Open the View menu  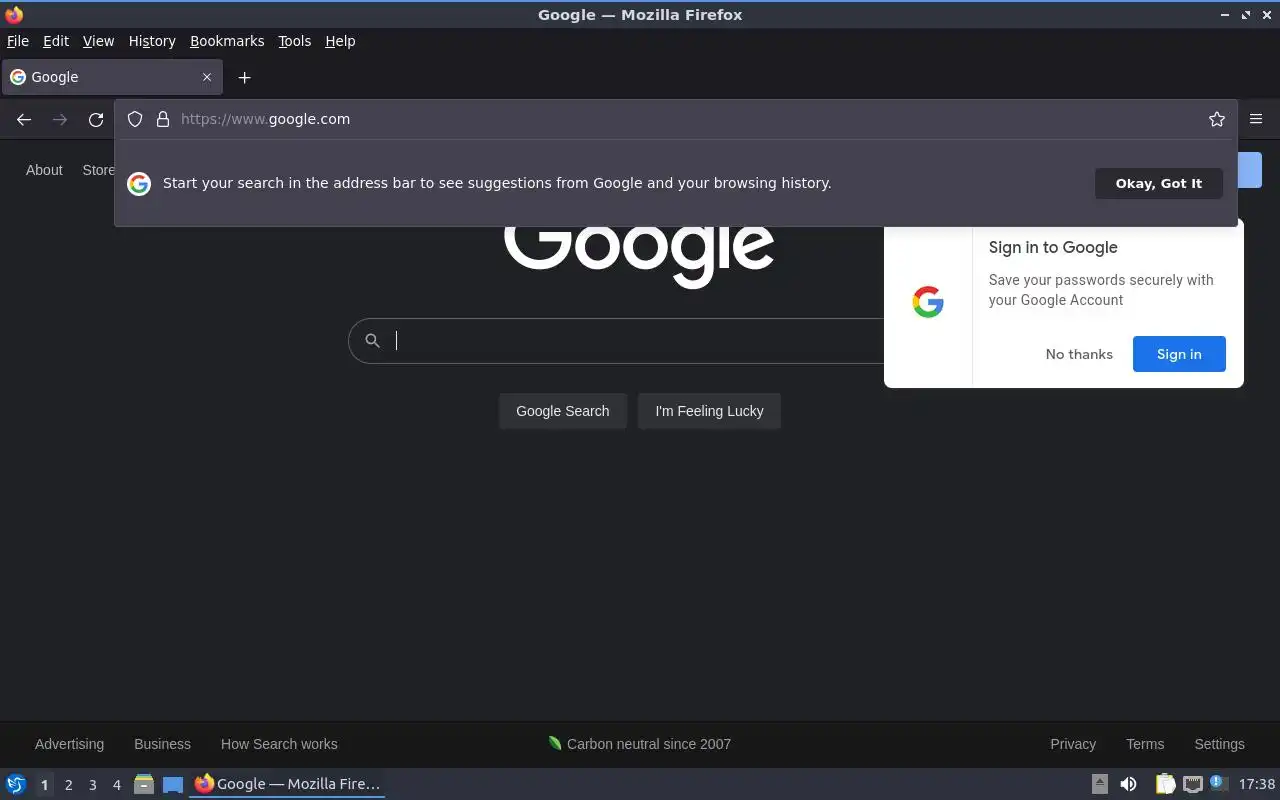click(x=98, y=41)
